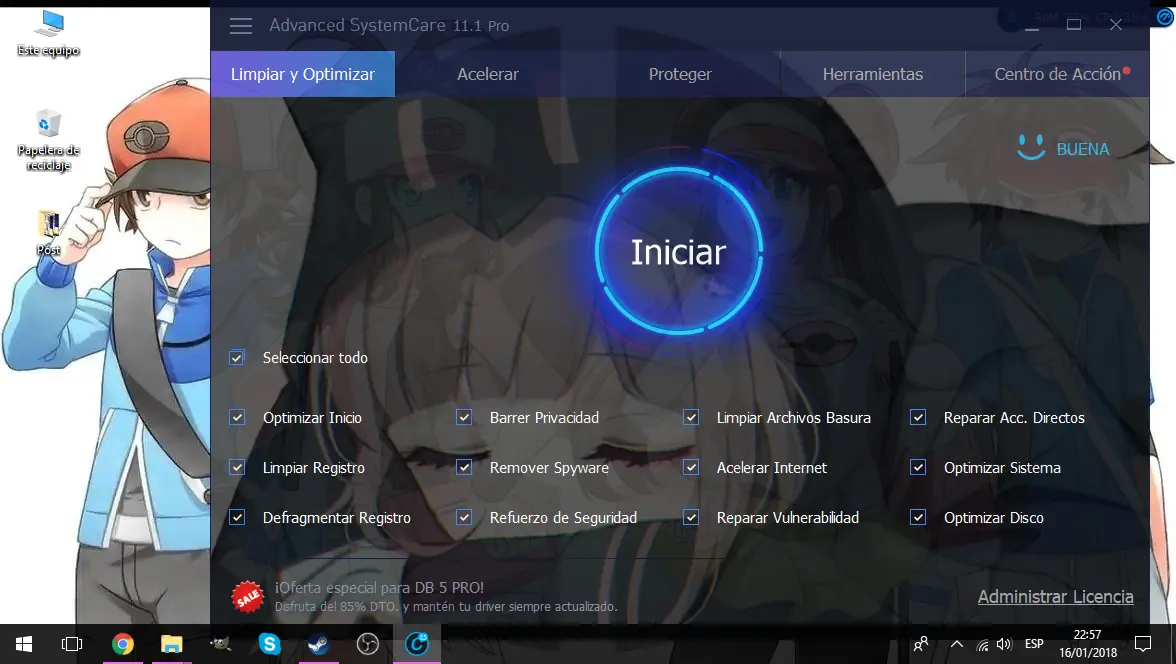Screen dimensions: 1176x664
Task: Click the volume speaker tray icon
Action: coord(1004,644)
